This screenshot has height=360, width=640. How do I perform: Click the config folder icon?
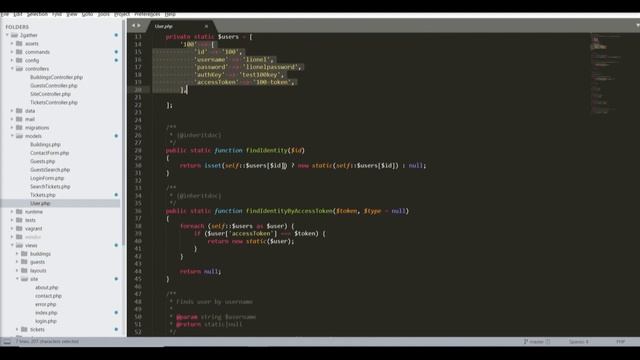(19, 60)
